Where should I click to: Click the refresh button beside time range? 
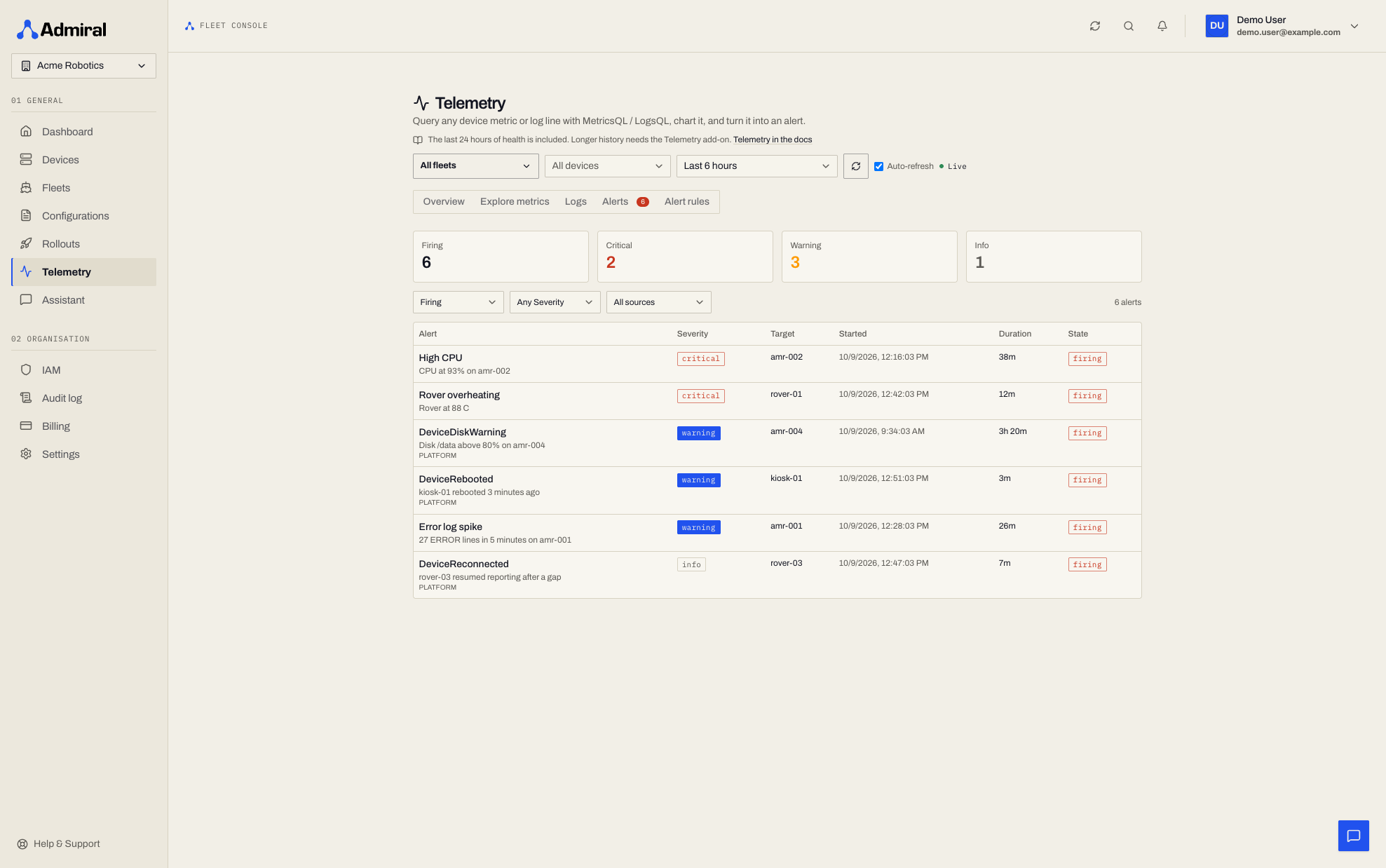tap(856, 166)
